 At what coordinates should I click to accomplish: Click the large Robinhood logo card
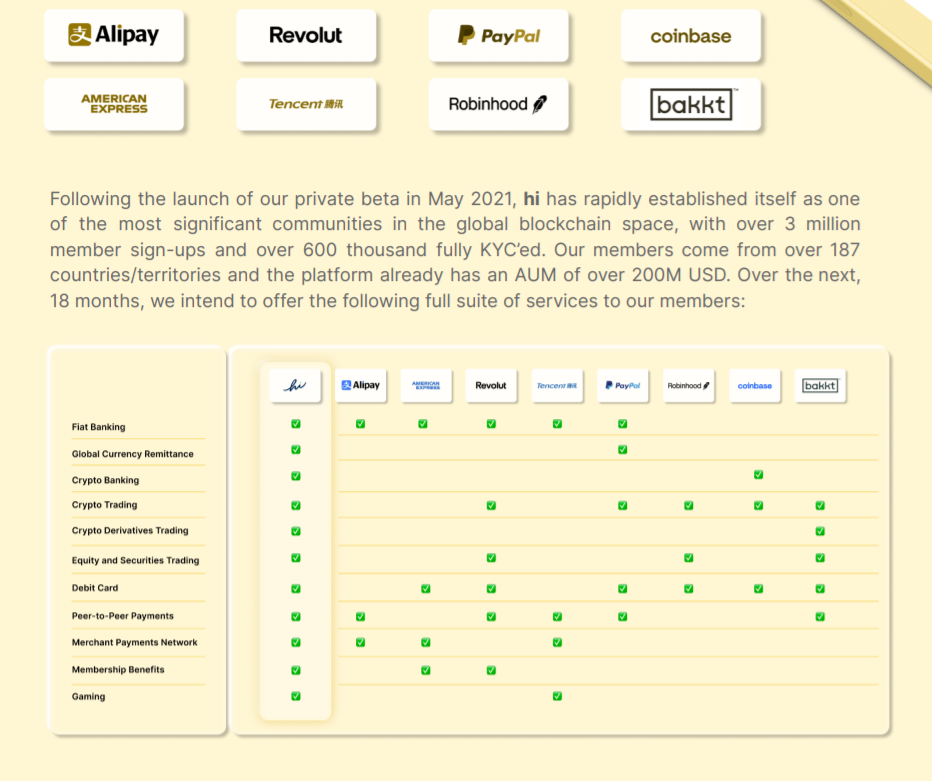(x=499, y=104)
